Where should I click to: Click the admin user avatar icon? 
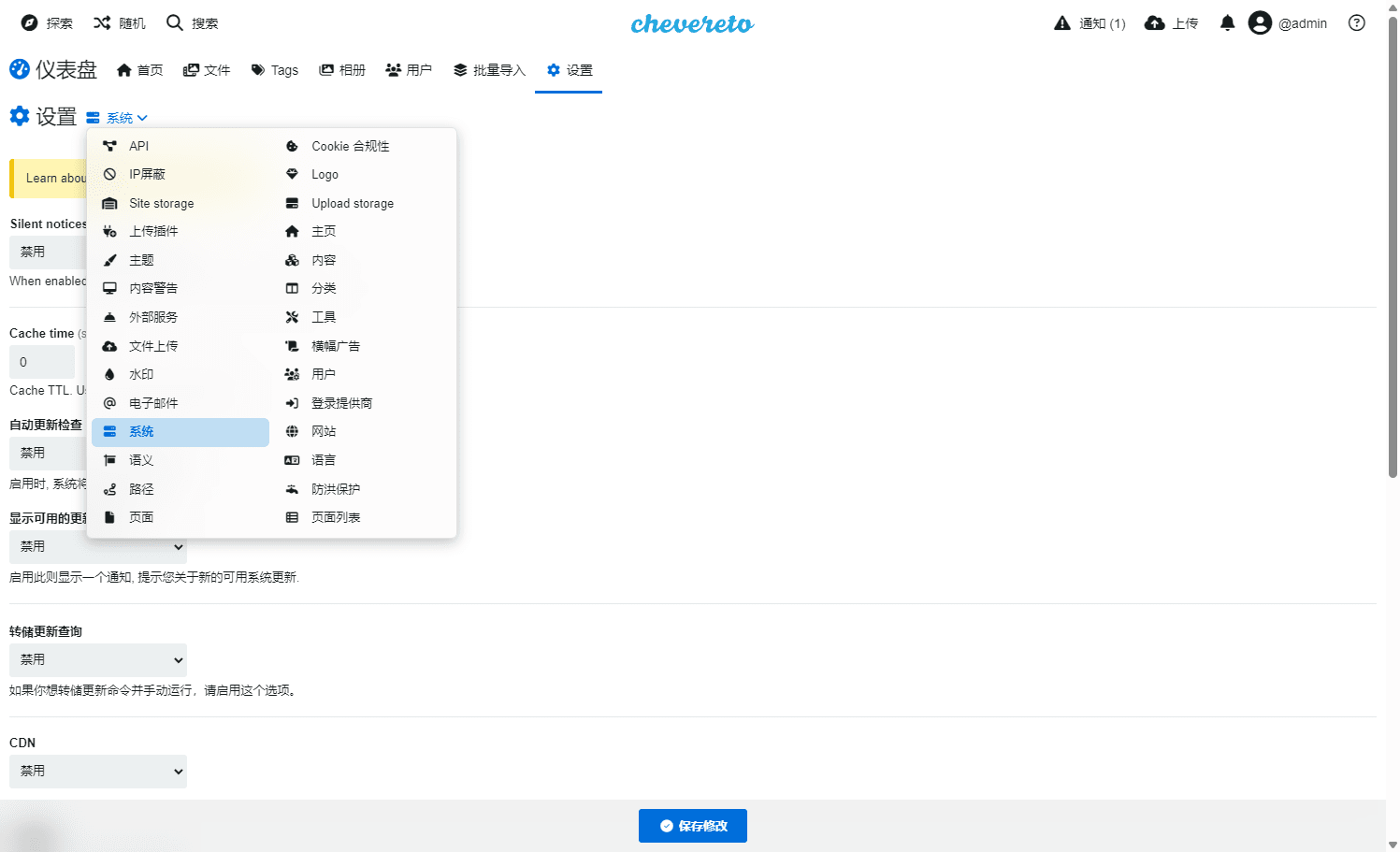pyautogui.click(x=1260, y=23)
